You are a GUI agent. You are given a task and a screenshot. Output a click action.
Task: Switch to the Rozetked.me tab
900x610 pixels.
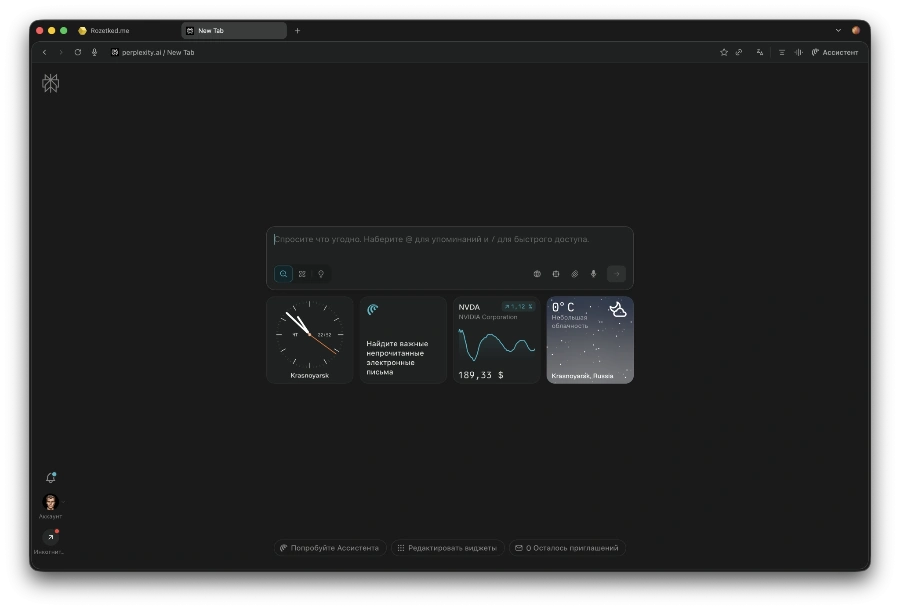[x=110, y=31]
